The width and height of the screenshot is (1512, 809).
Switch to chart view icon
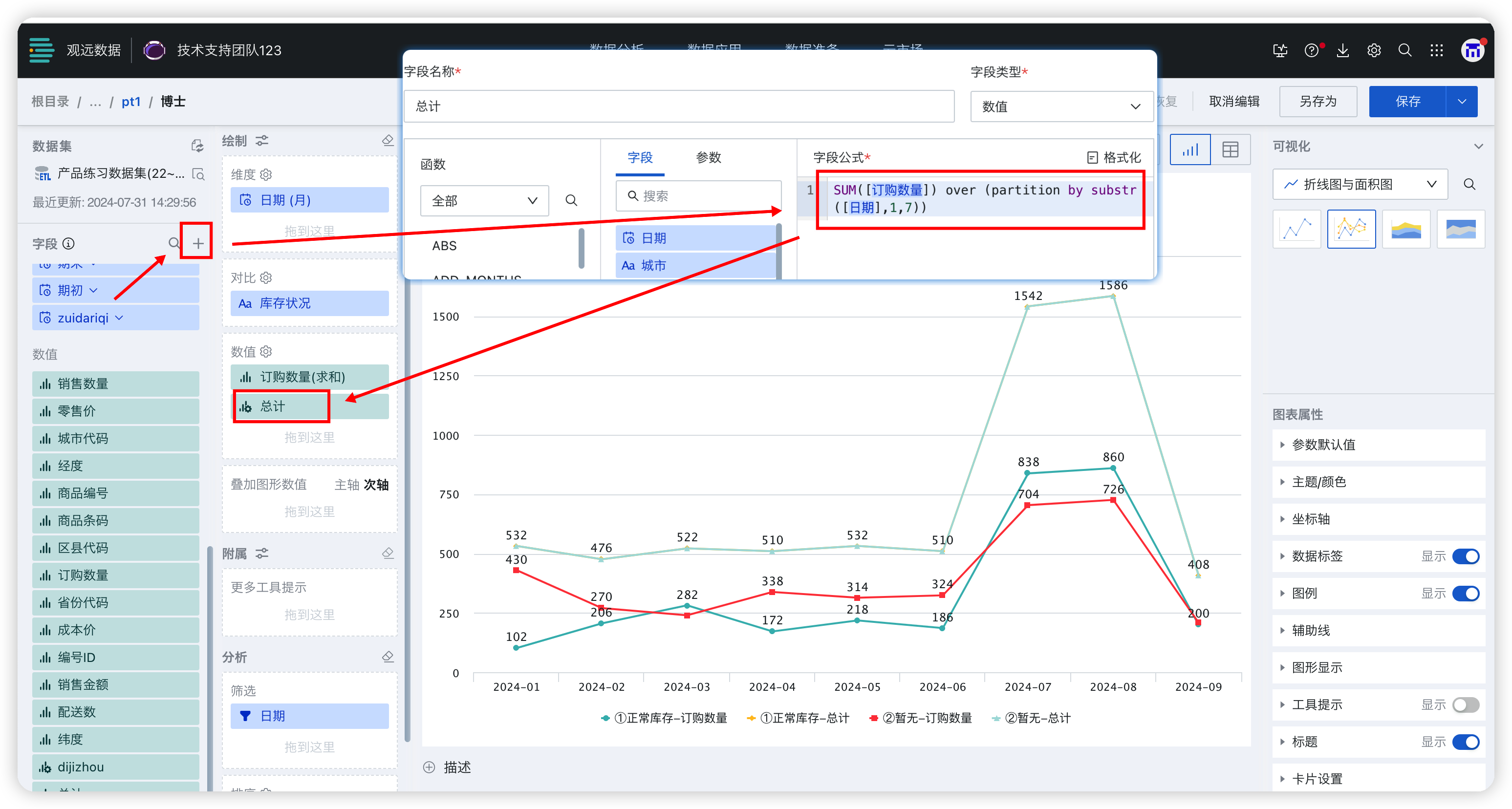click(x=1190, y=149)
